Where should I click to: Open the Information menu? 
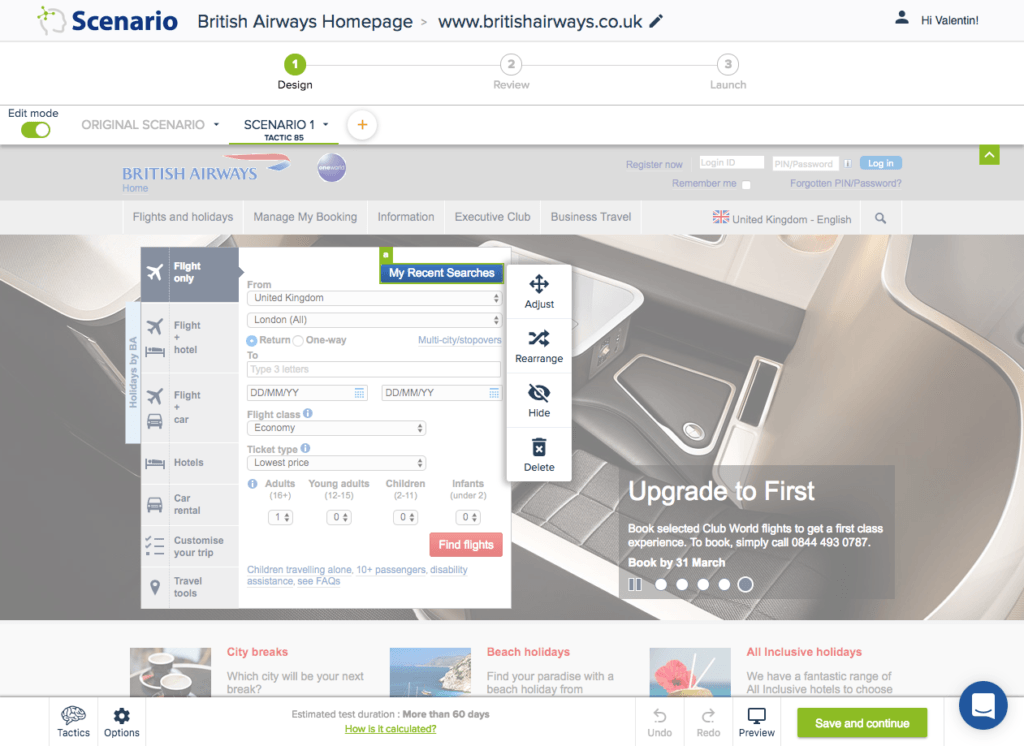pyautogui.click(x=406, y=217)
